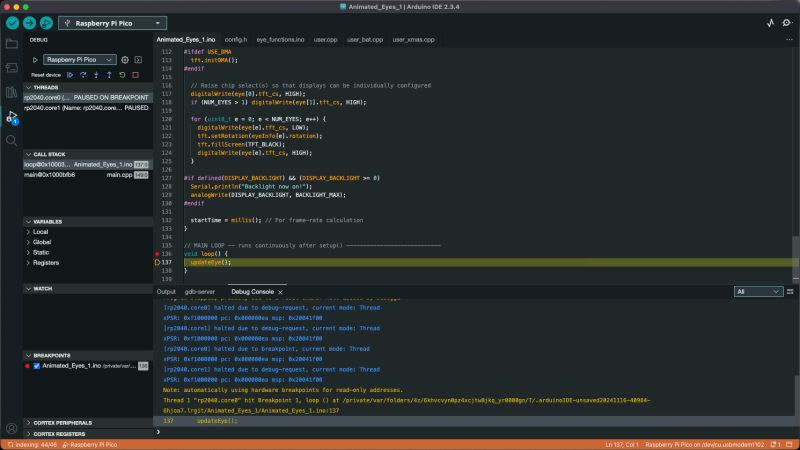Screen dimensions: 800x450
Task: Open the gdb-server panel tab
Action: [x=200, y=292]
